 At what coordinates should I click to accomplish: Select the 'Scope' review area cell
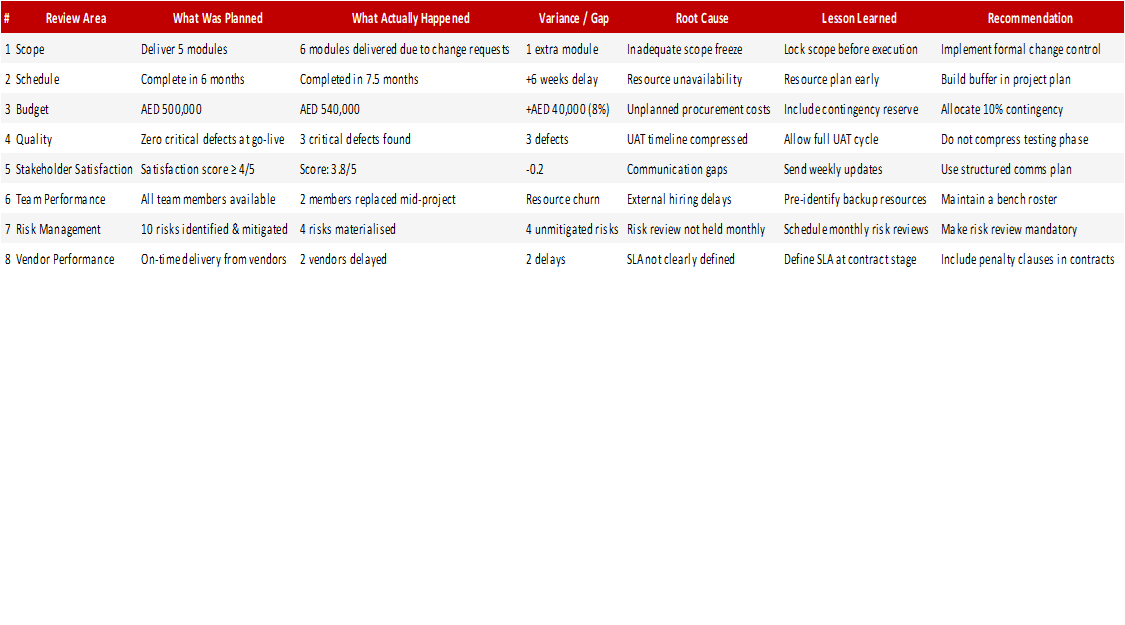pyautogui.click(x=30, y=50)
